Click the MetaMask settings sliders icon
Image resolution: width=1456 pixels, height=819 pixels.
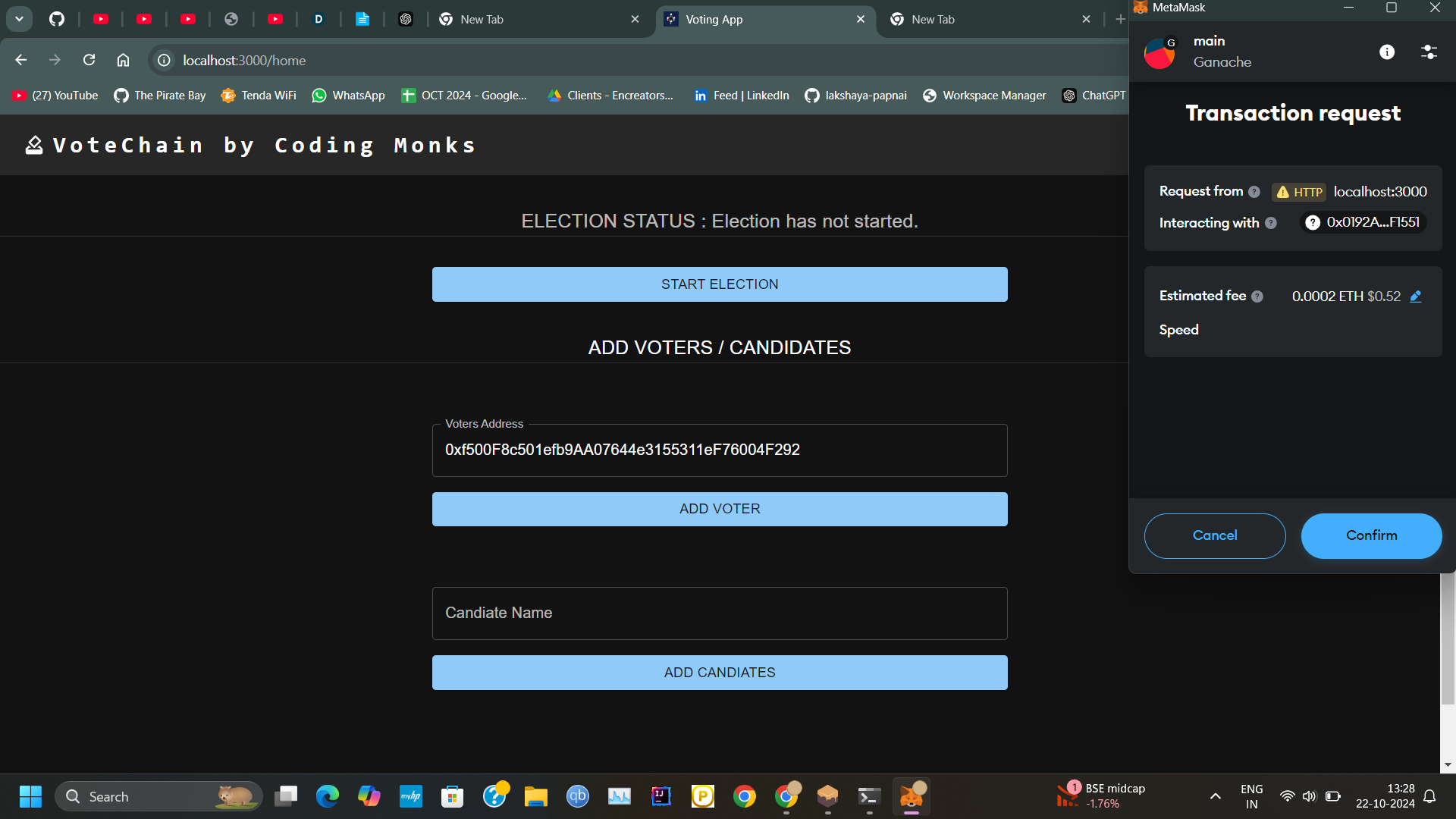click(x=1429, y=52)
